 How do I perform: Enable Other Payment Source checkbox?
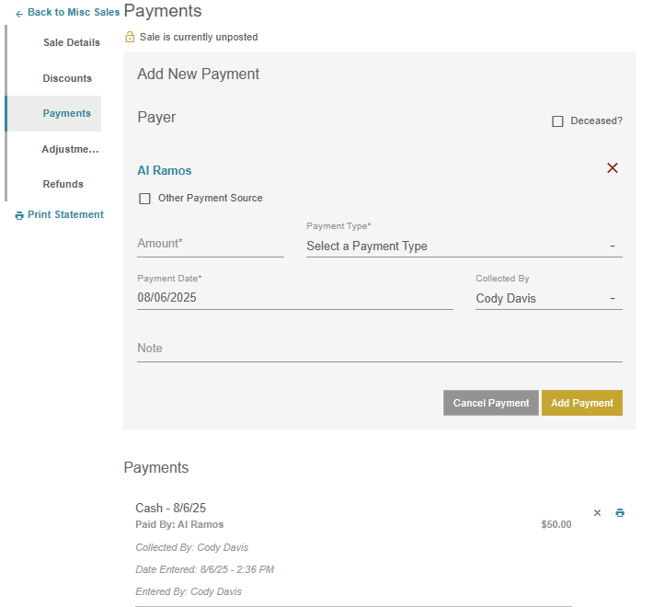click(x=145, y=199)
